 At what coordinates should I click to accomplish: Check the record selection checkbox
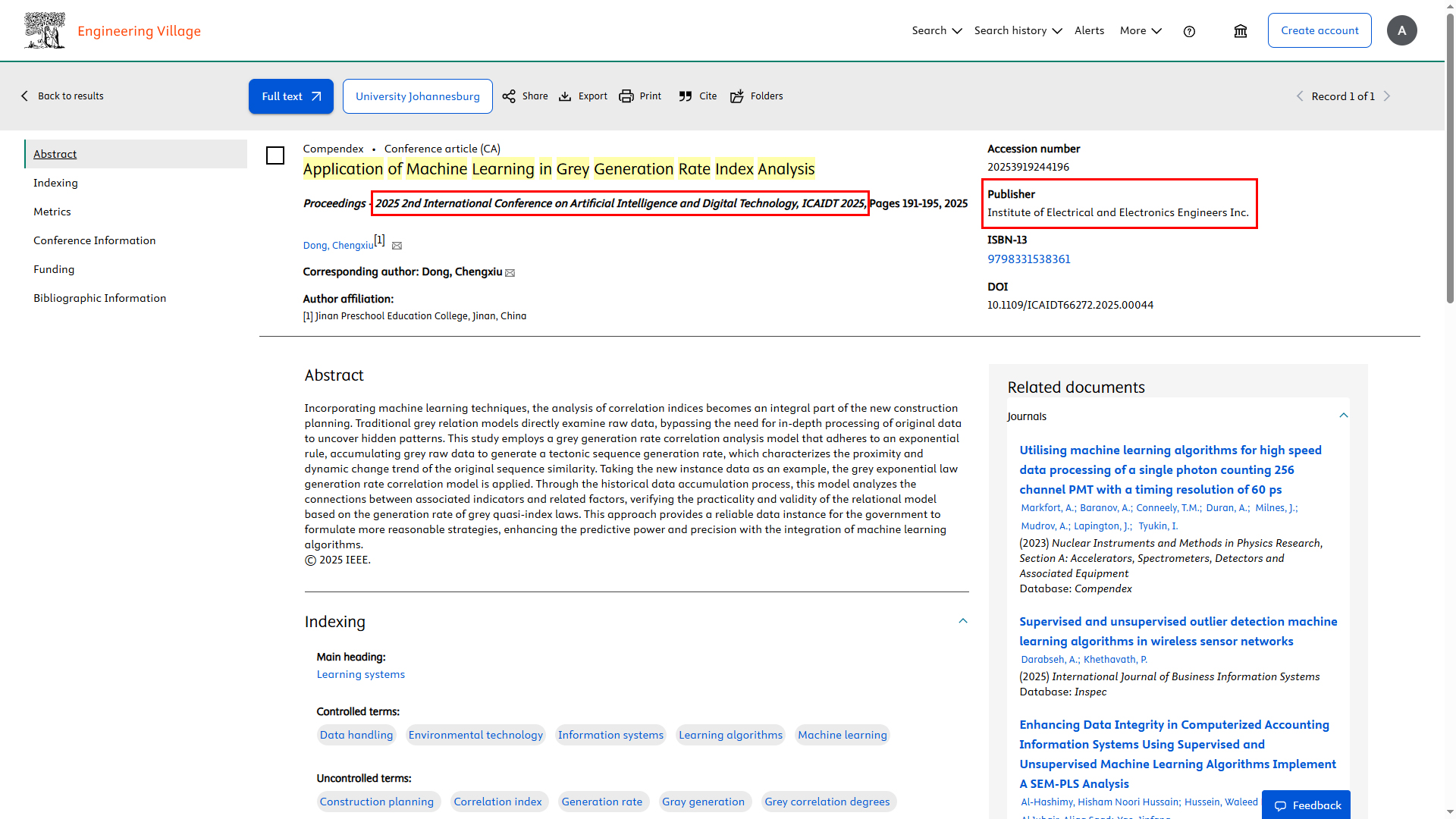point(275,155)
